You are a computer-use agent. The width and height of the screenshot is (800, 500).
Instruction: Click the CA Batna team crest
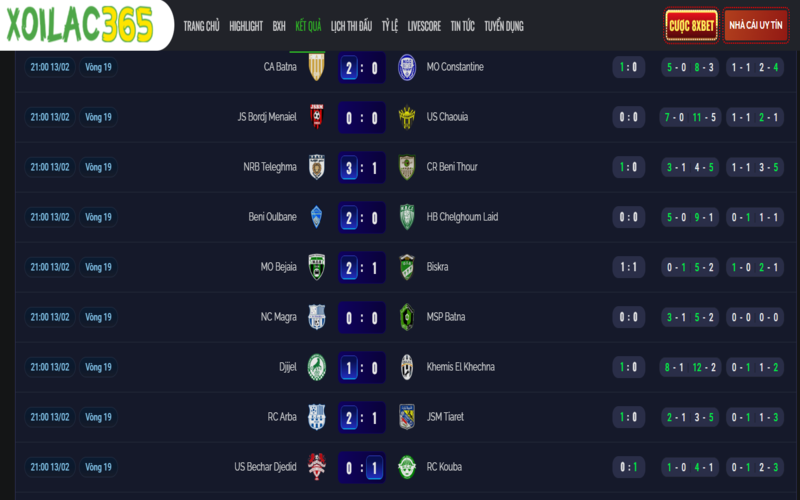(x=316, y=67)
